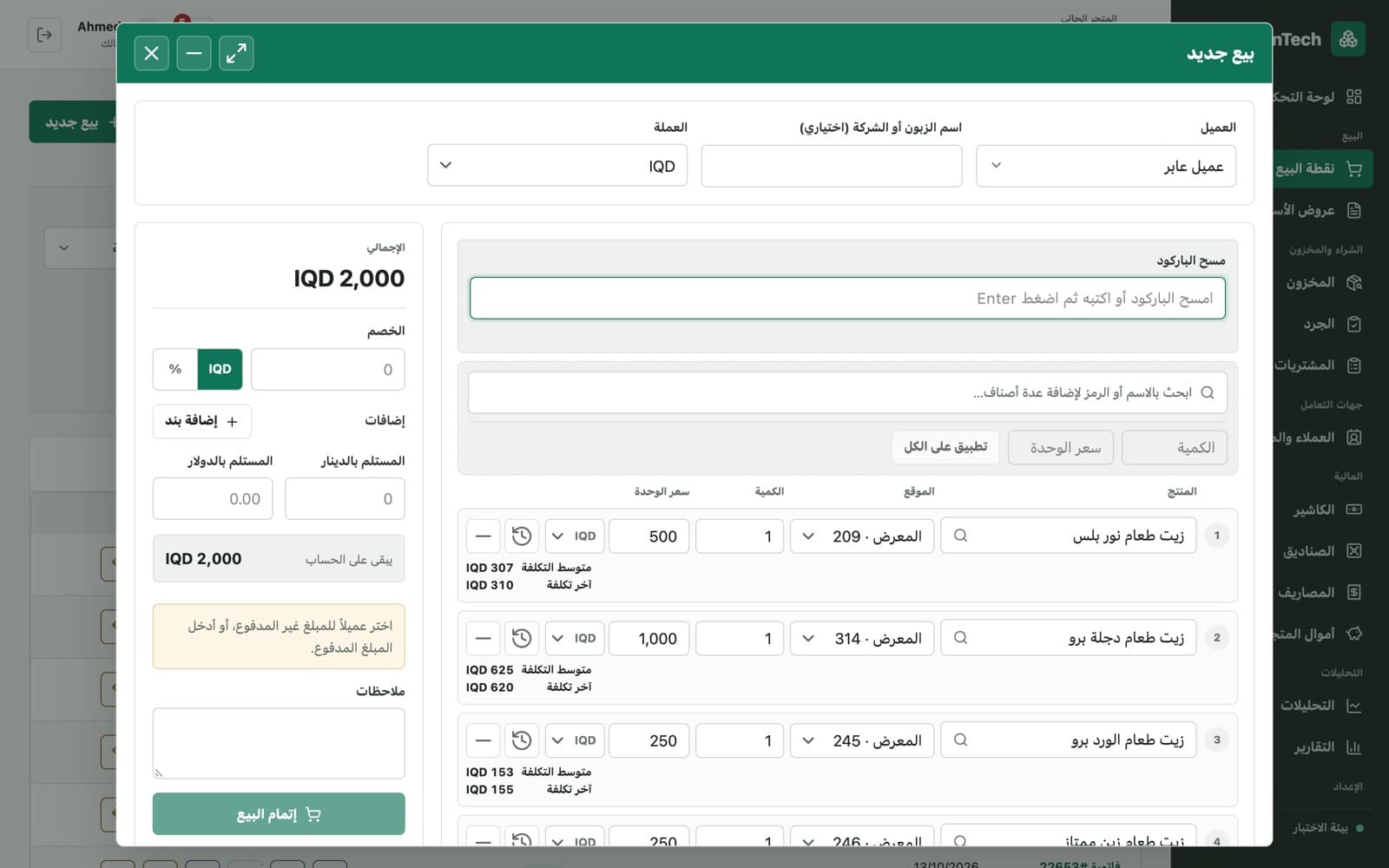Click the bulk الكمية quantity field

(1175, 448)
